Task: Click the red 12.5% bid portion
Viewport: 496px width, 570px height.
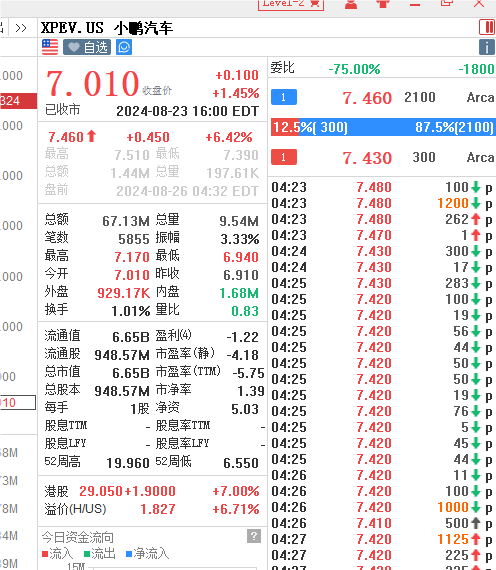Action: pyautogui.click(x=285, y=127)
